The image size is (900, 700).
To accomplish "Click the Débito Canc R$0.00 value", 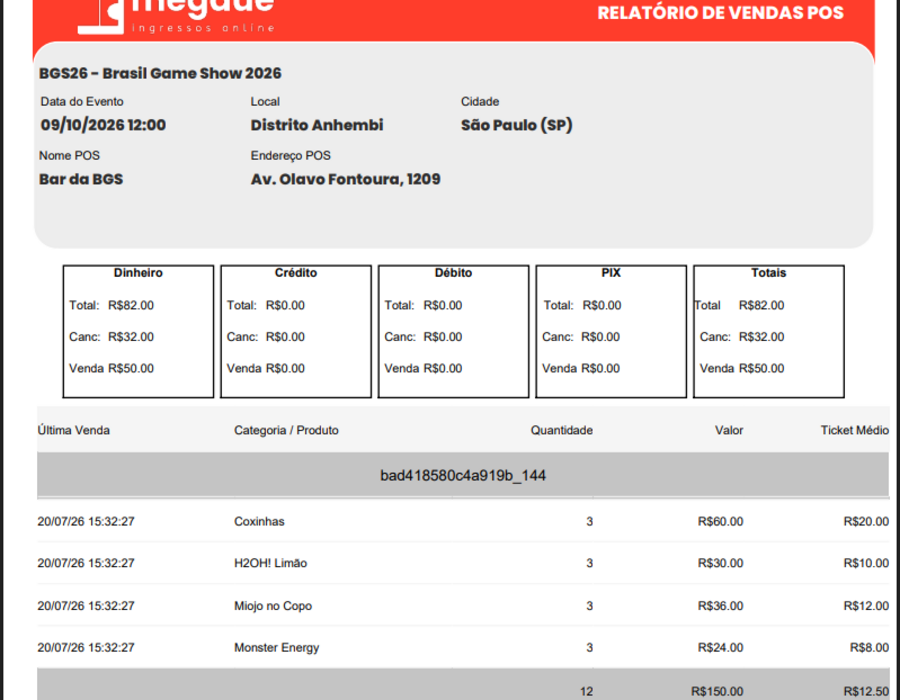I will 443,337.
